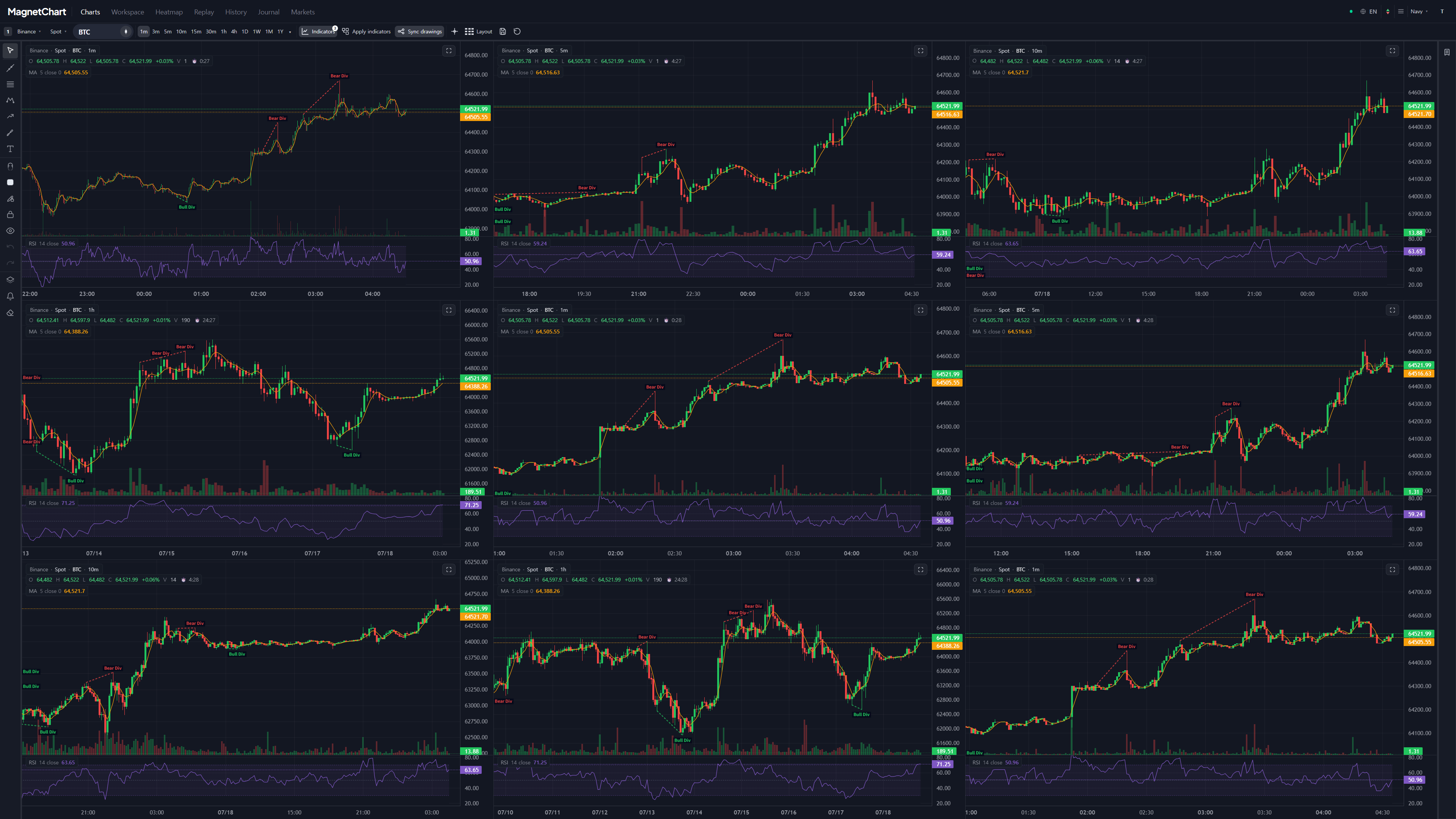Maximize the top-middle BTC 5m chart
Image resolution: width=1456 pixels, height=819 pixels.
(x=921, y=51)
